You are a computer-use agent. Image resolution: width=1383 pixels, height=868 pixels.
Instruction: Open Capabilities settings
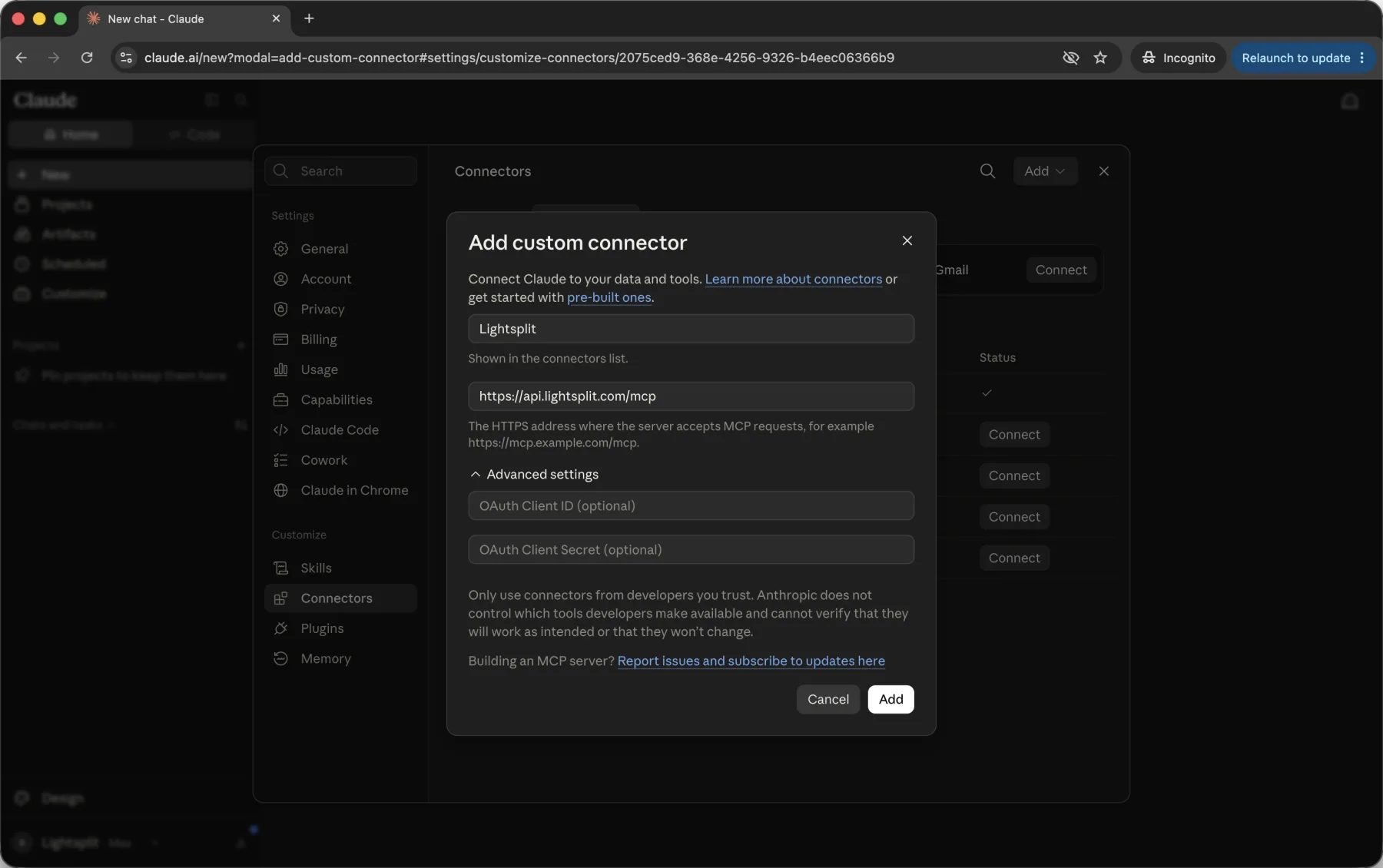pos(340,399)
